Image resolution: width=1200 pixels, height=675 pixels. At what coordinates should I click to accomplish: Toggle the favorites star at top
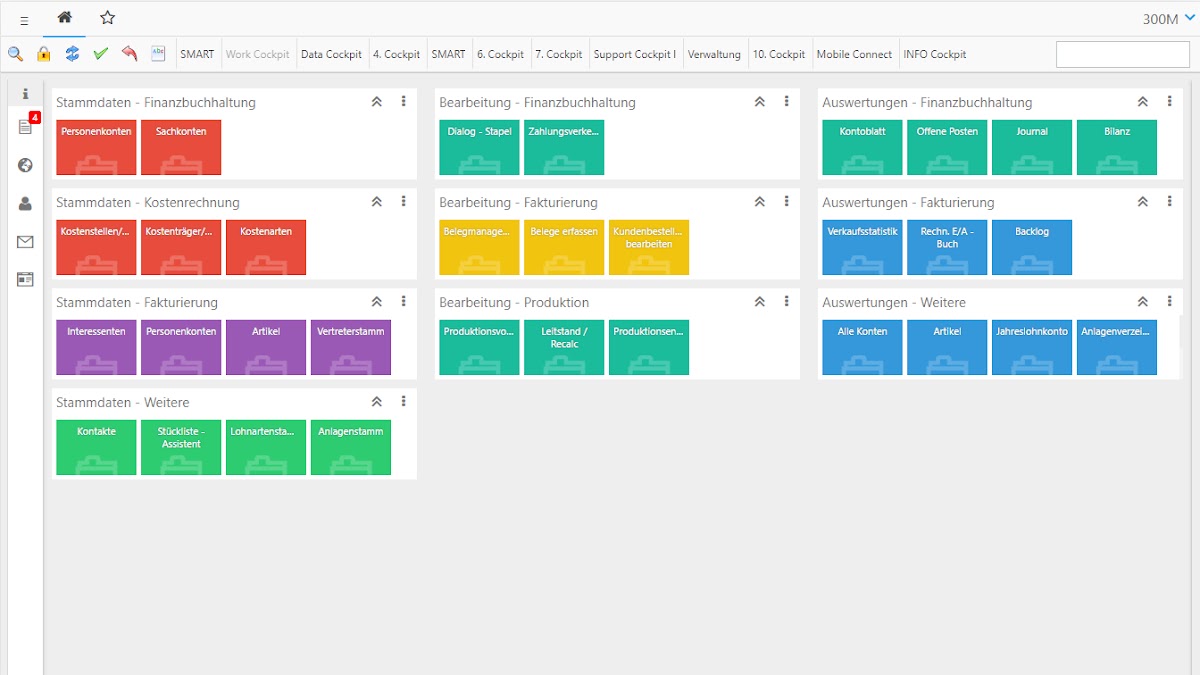[108, 18]
